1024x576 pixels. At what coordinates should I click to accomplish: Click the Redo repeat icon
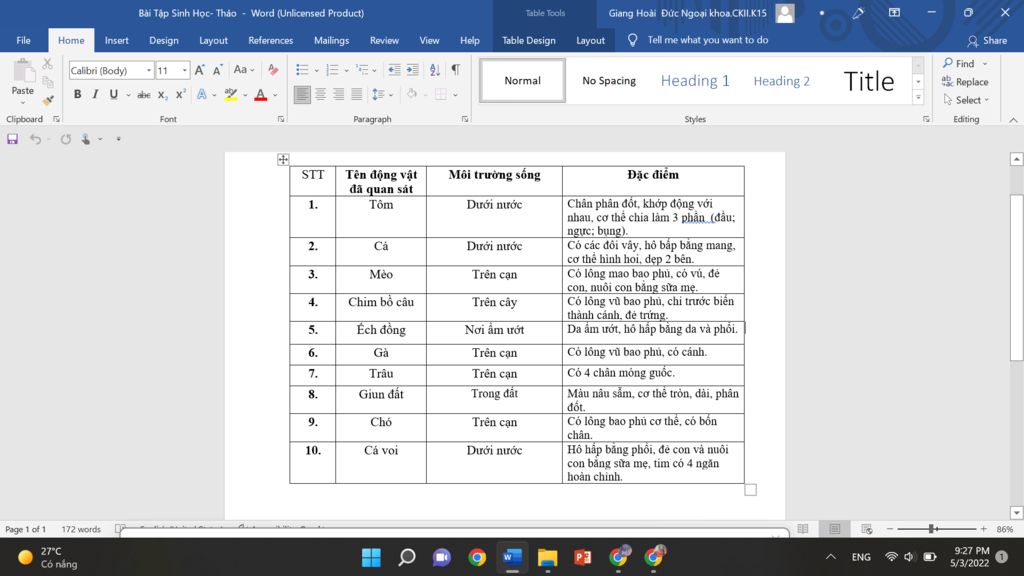click(65, 139)
